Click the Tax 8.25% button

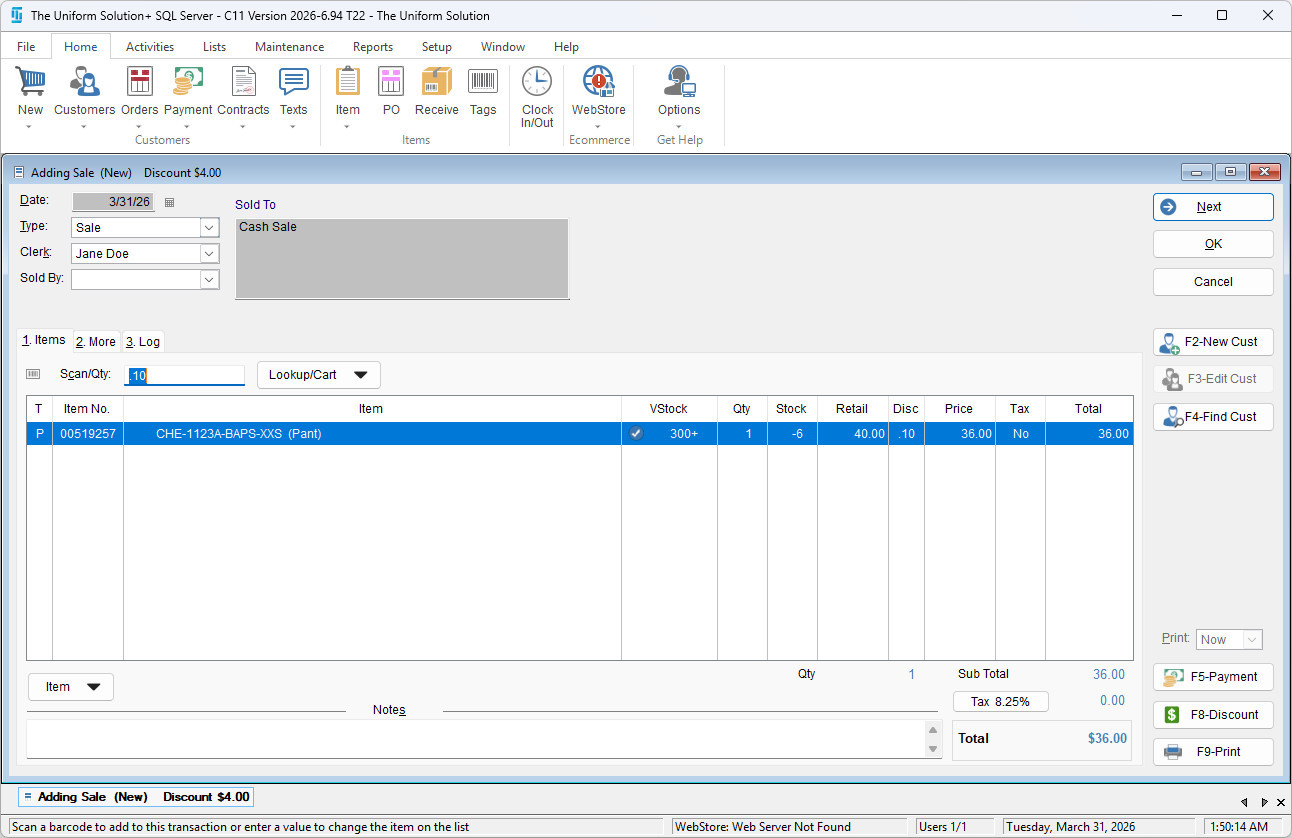(x=1000, y=702)
